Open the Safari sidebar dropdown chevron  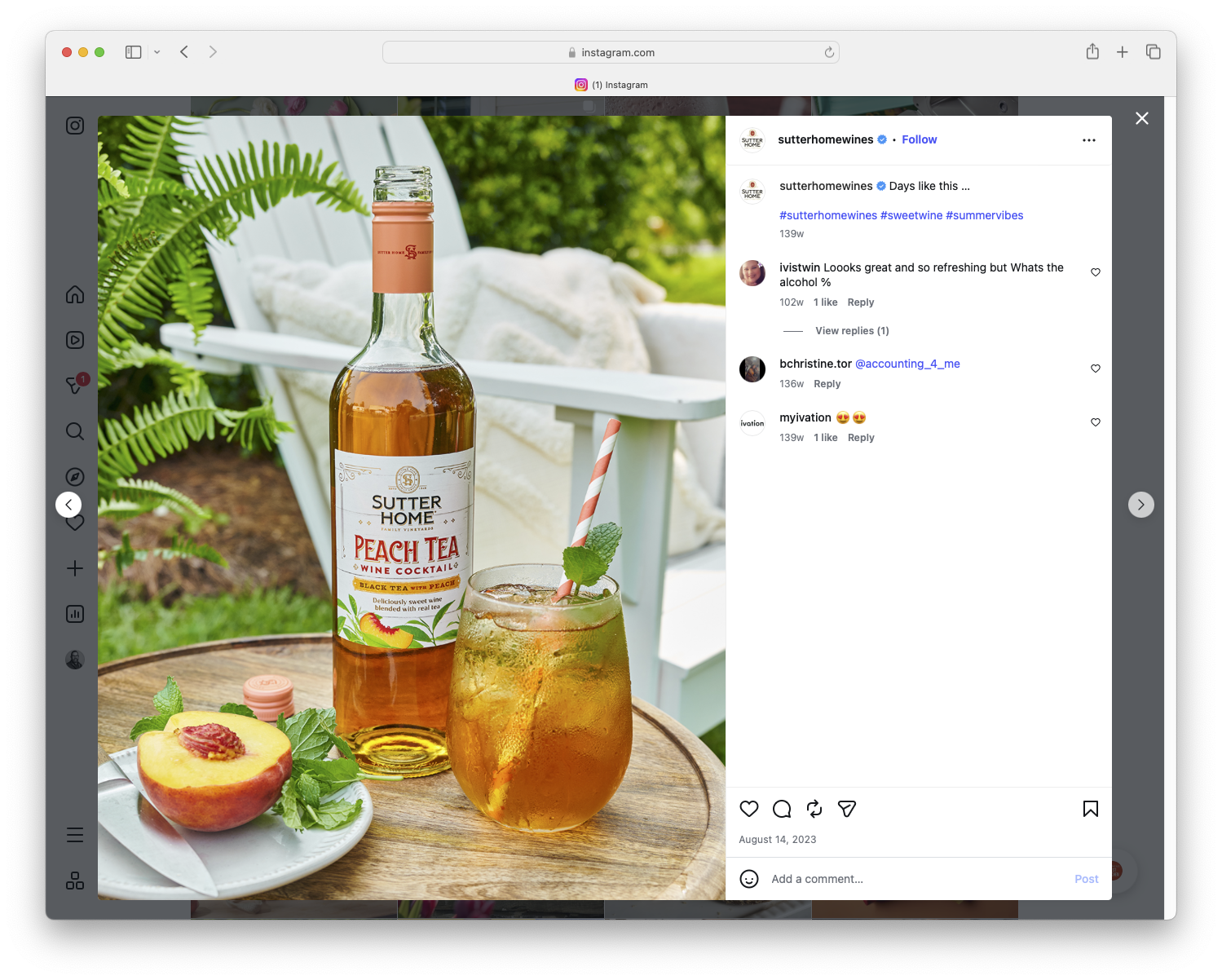pyautogui.click(x=157, y=52)
